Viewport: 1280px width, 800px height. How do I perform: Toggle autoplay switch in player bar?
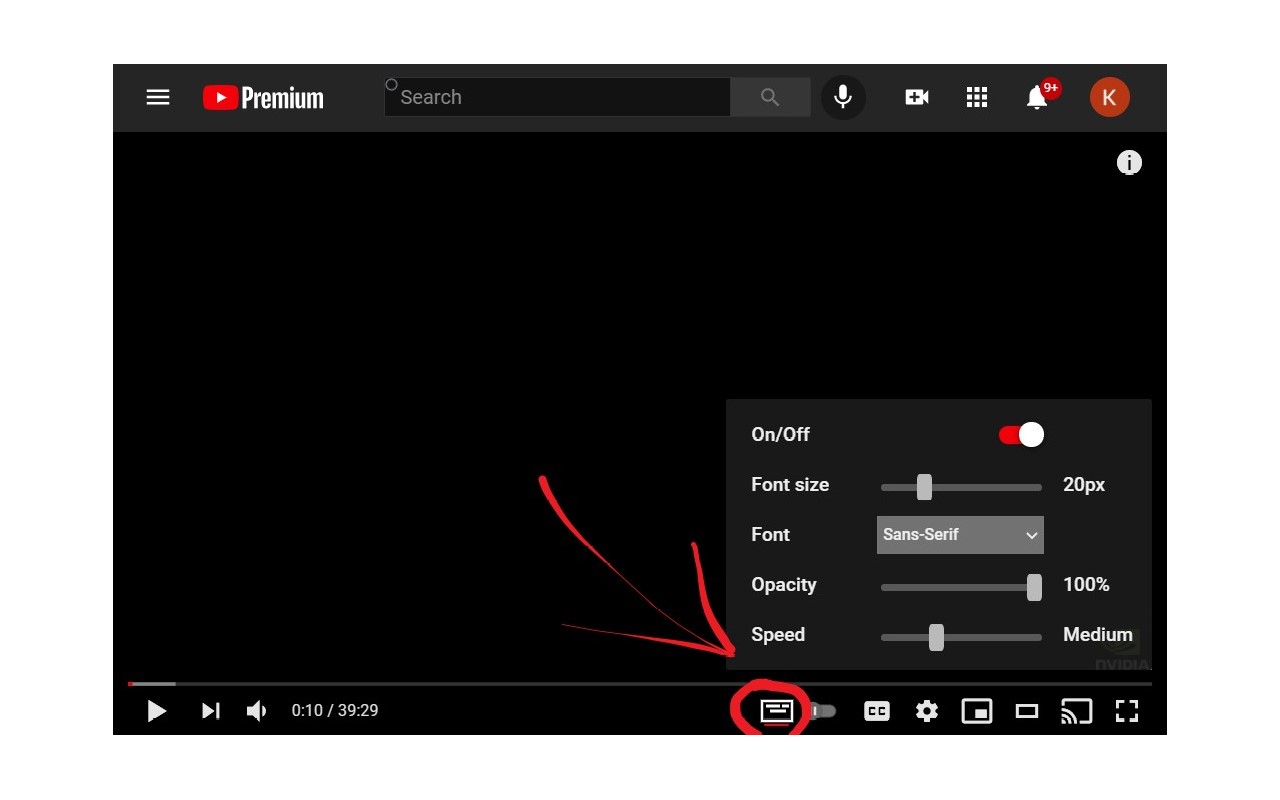tap(823, 711)
